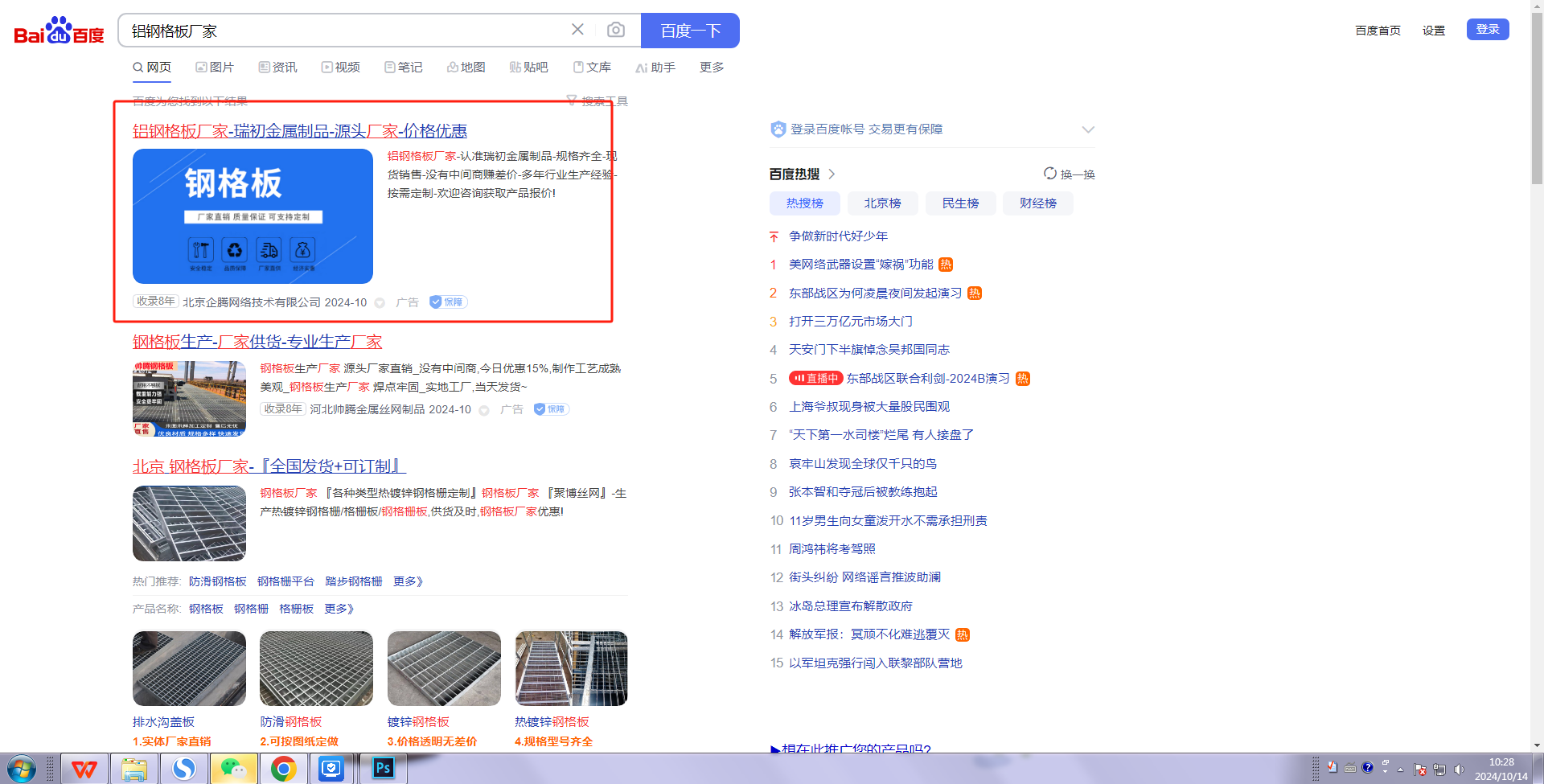The image size is (1544, 784).
Task: Open the 钢格板生产-厂家供货 result link
Action: point(257,342)
